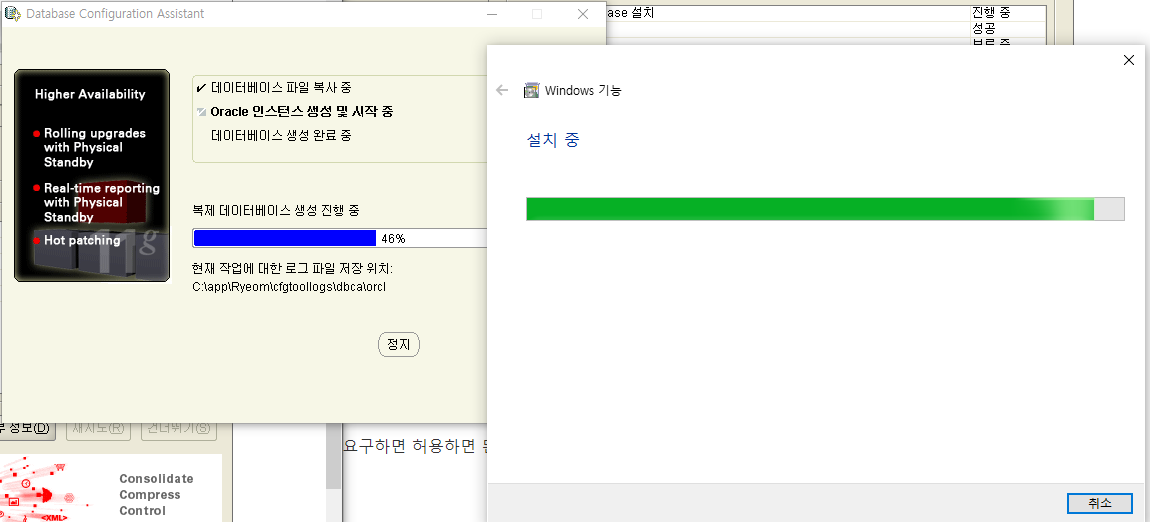This screenshot has height=522, width=1150.
Task: Click the 설치 중 heading in Windows 기능
Action: [553, 140]
